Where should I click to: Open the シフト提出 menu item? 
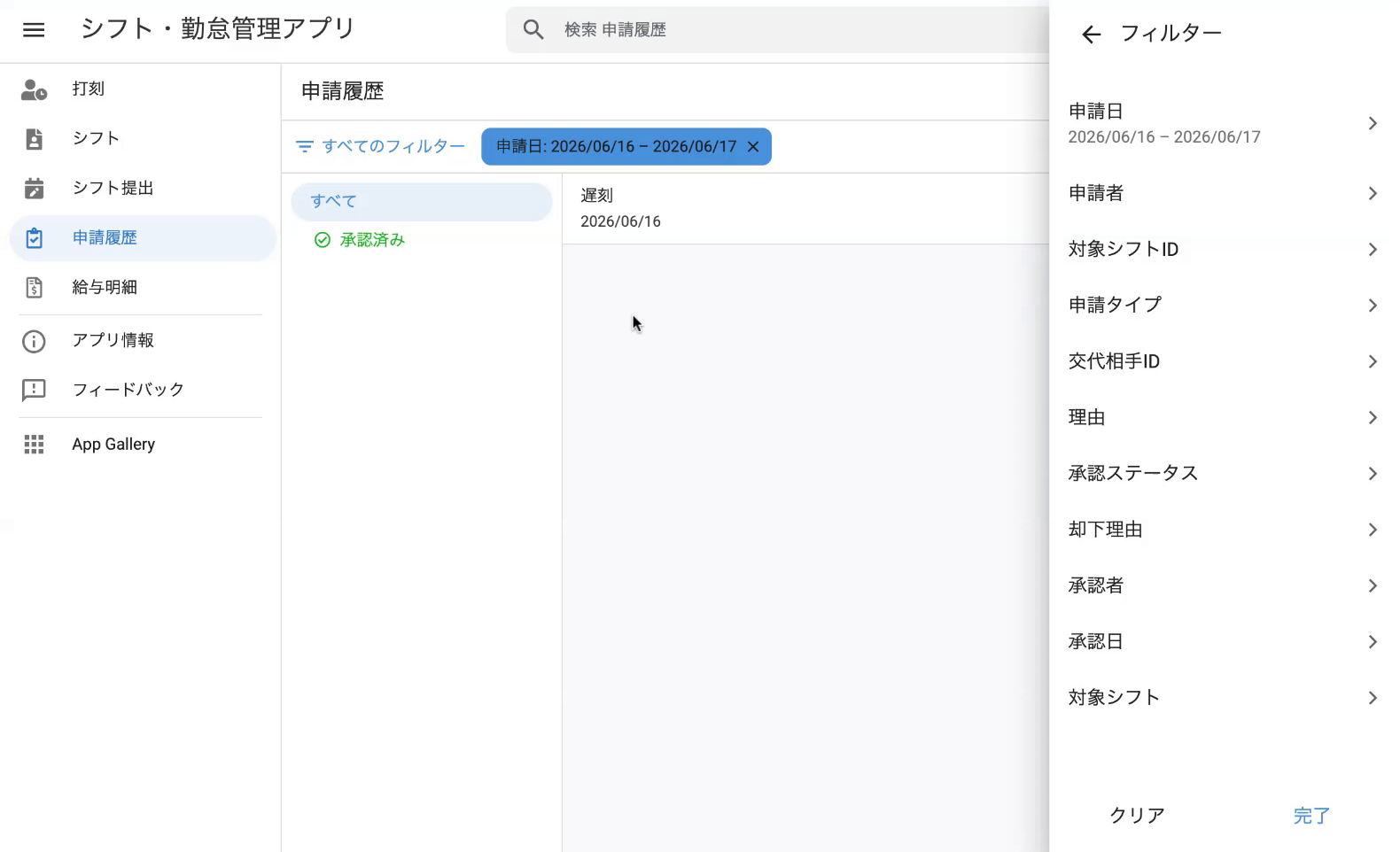pyautogui.click(x=142, y=189)
